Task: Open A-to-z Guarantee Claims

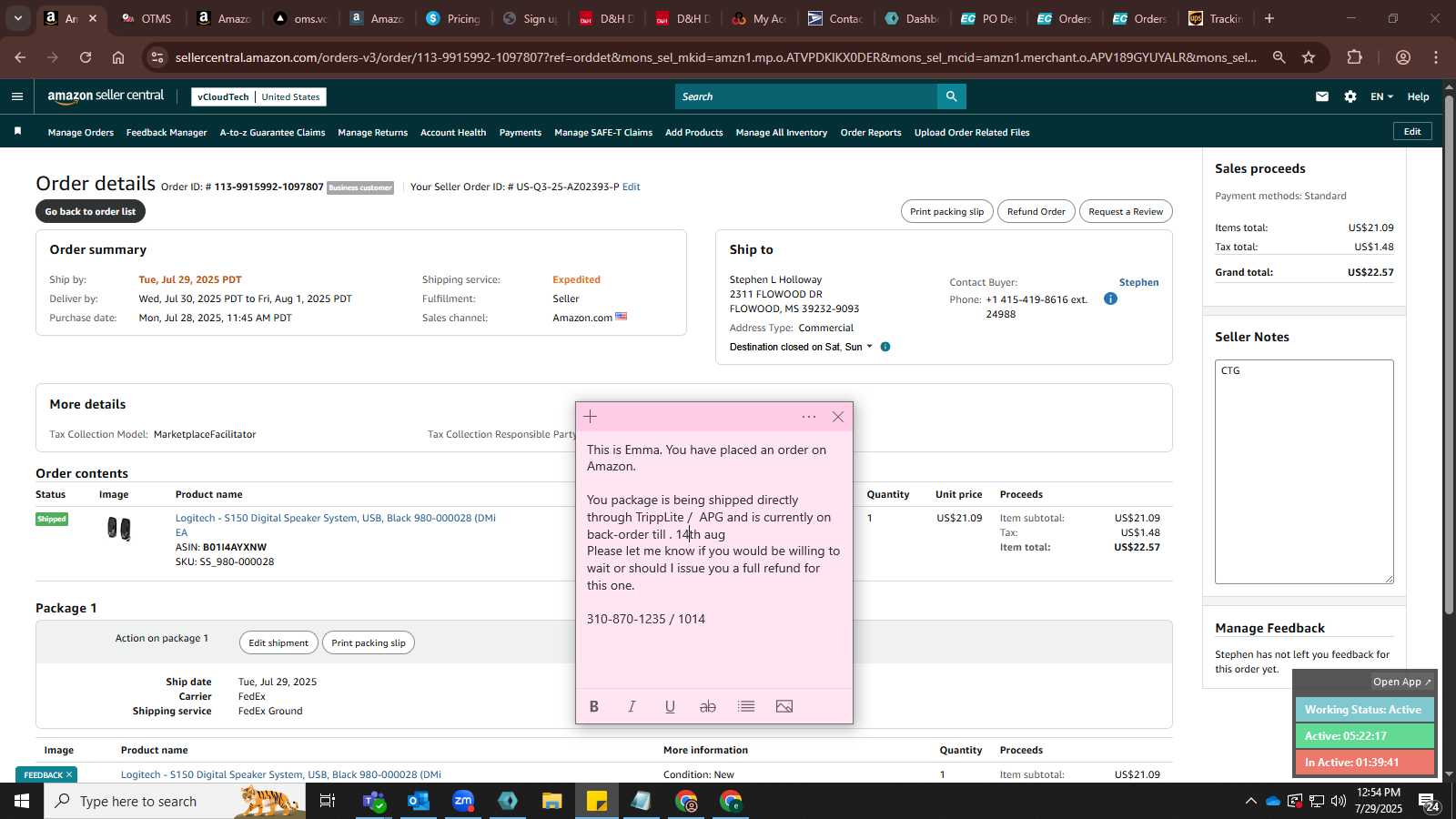Action: point(272,132)
